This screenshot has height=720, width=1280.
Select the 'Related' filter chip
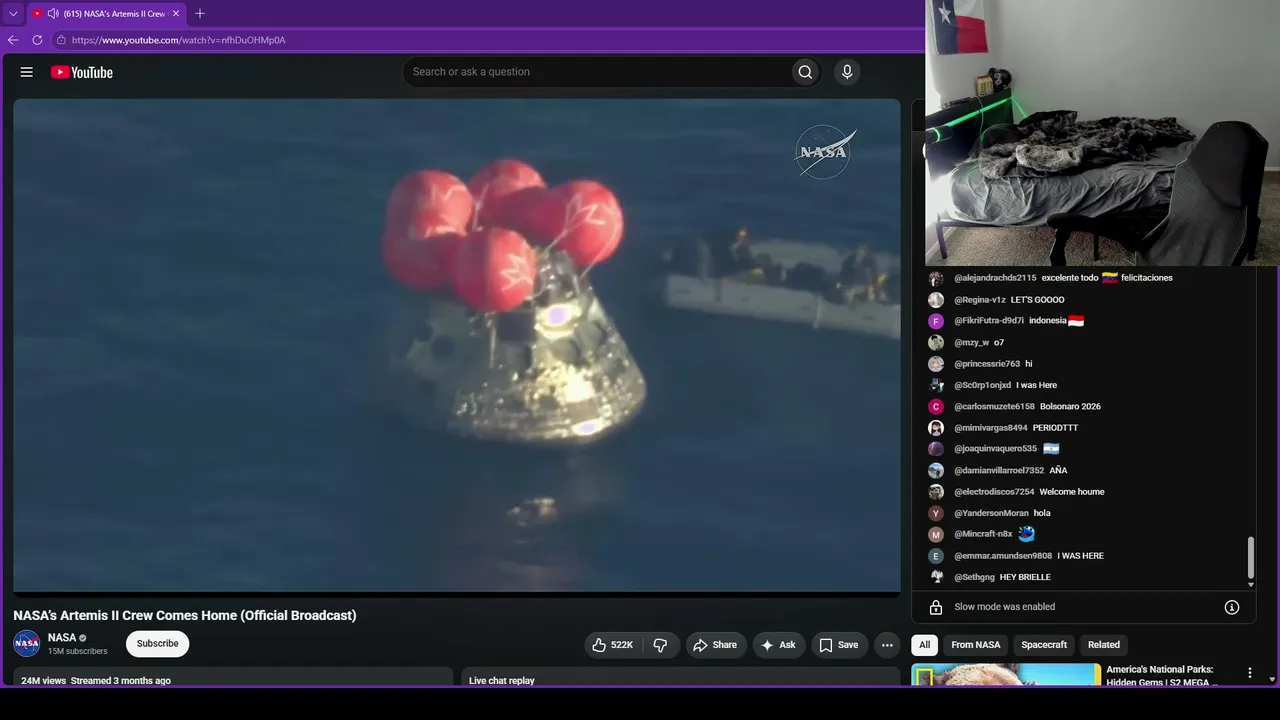click(1104, 645)
